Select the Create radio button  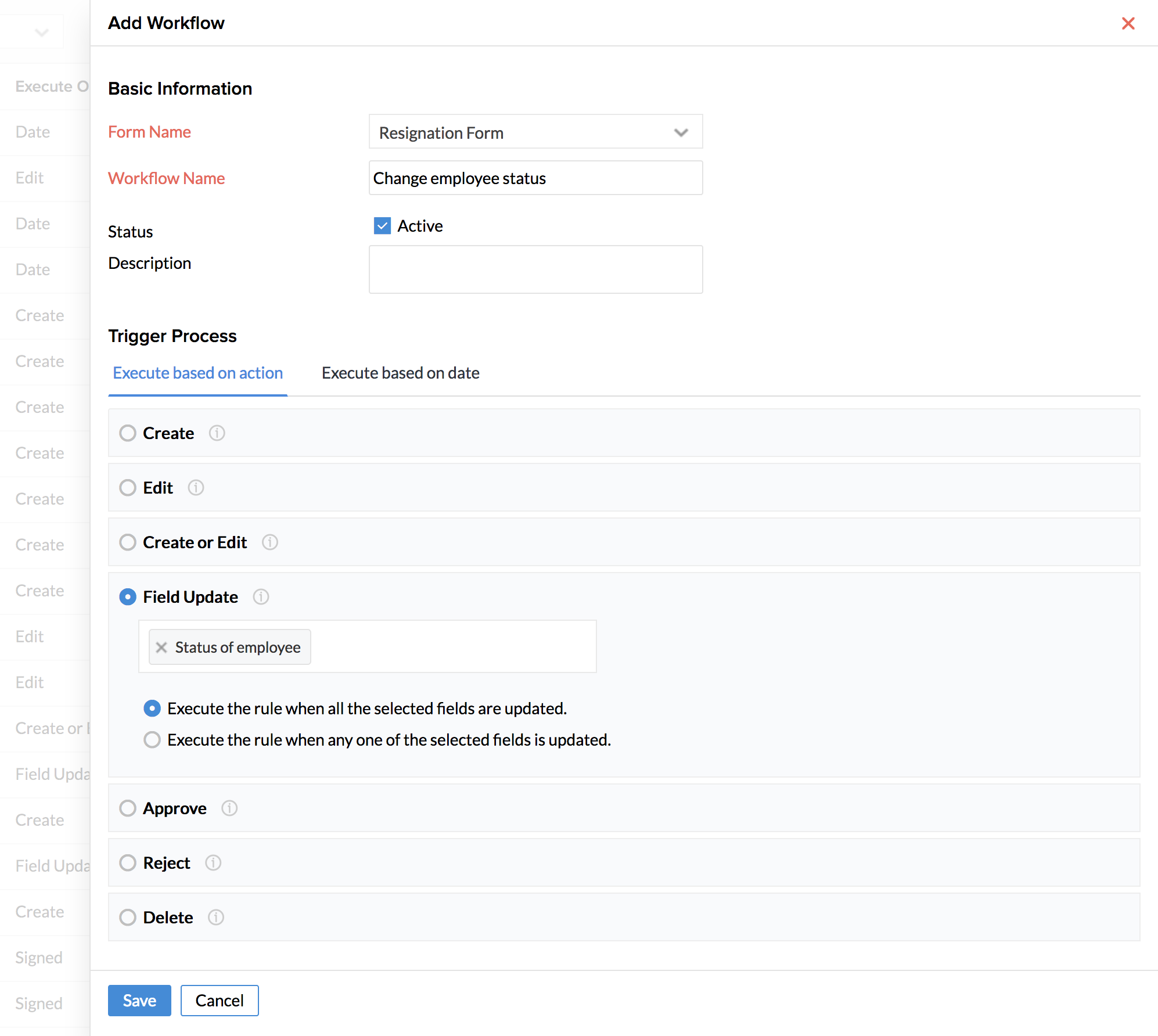click(x=128, y=433)
